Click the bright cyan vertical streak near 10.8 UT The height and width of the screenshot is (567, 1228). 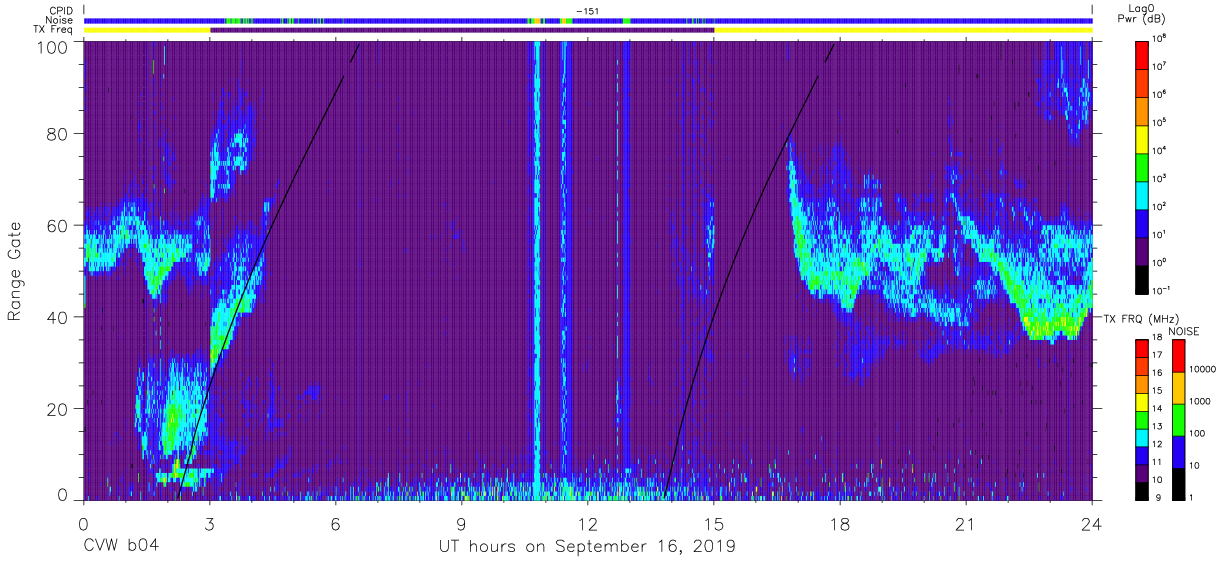pos(537,270)
